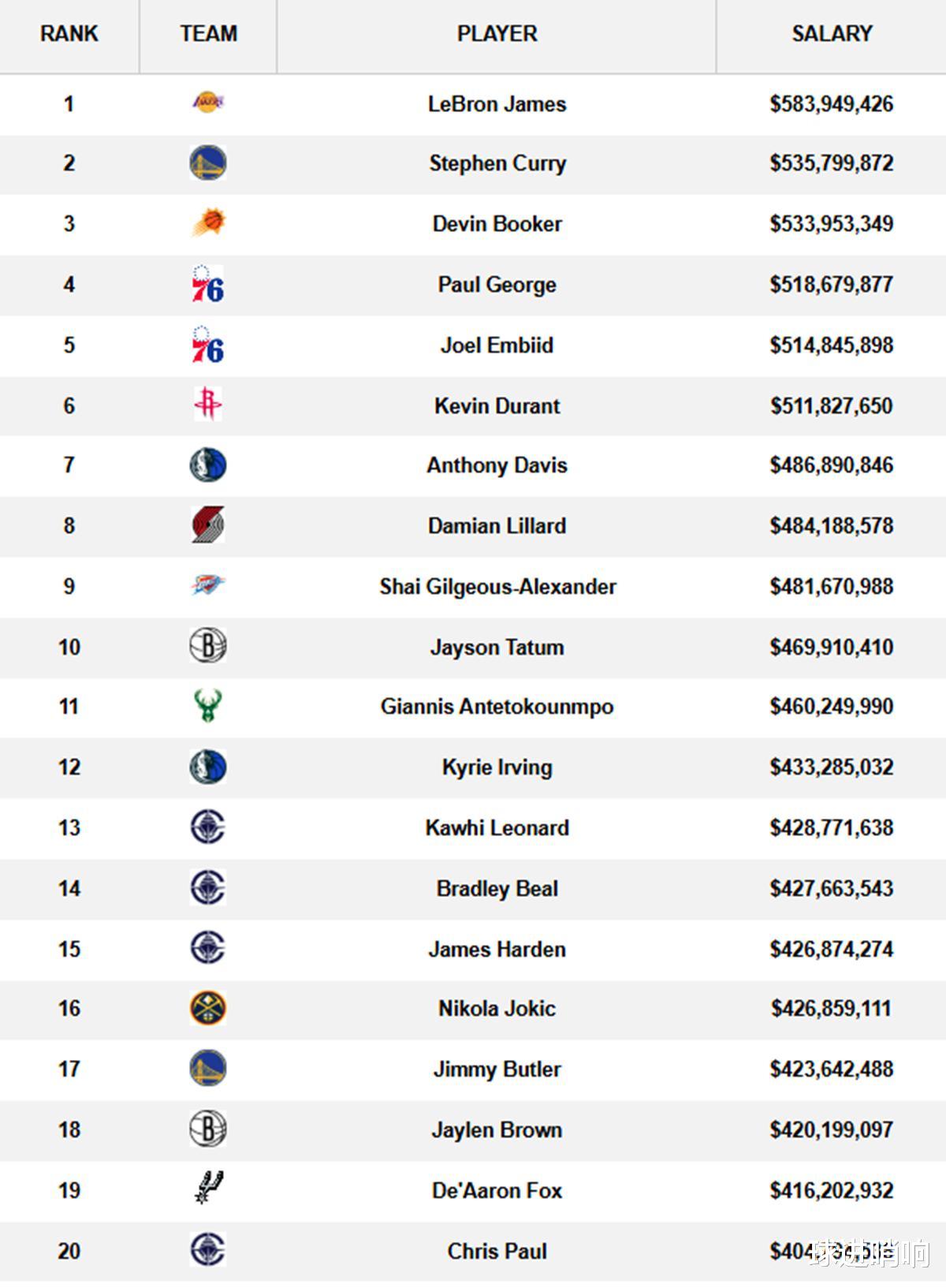946x1288 pixels.
Task: Click the Rockets logo beside Kevin Durant
Action: coord(208,404)
